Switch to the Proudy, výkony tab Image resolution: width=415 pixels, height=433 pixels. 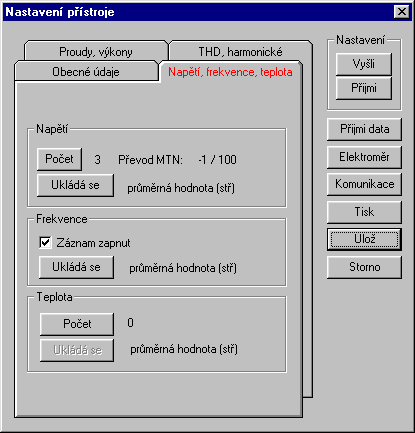(96, 51)
